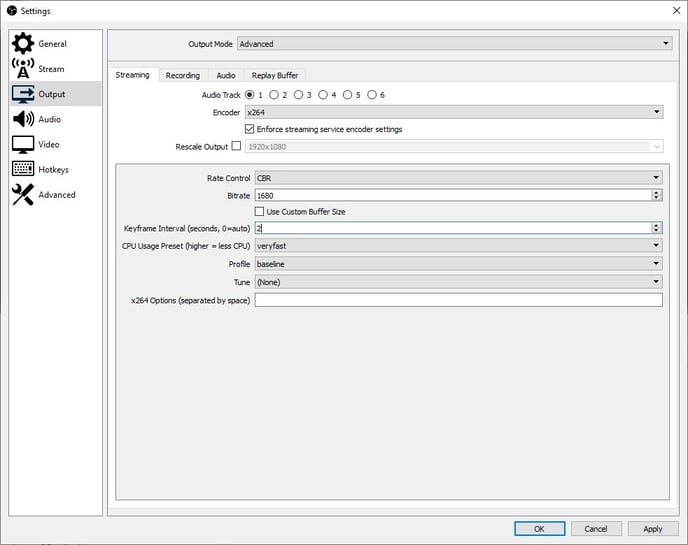Expand the CPU Usage Preset dropdown

[x=458, y=245]
